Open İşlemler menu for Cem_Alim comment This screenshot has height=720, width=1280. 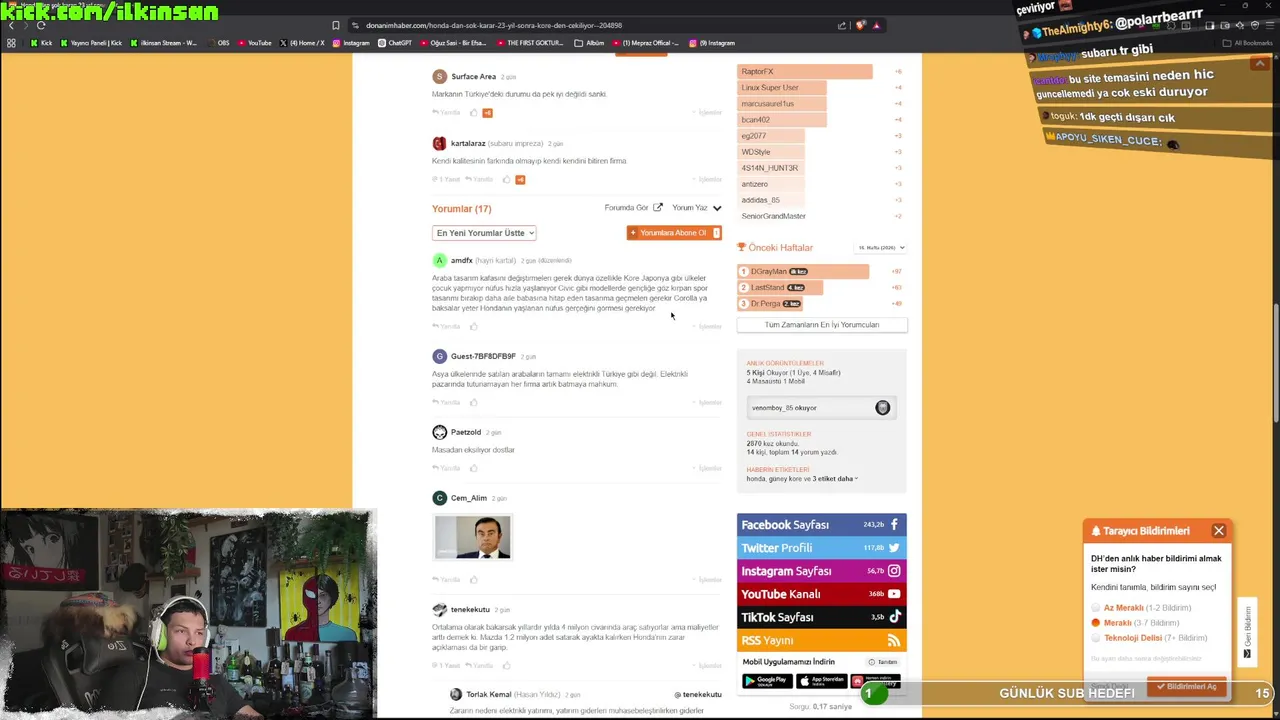click(x=707, y=579)
